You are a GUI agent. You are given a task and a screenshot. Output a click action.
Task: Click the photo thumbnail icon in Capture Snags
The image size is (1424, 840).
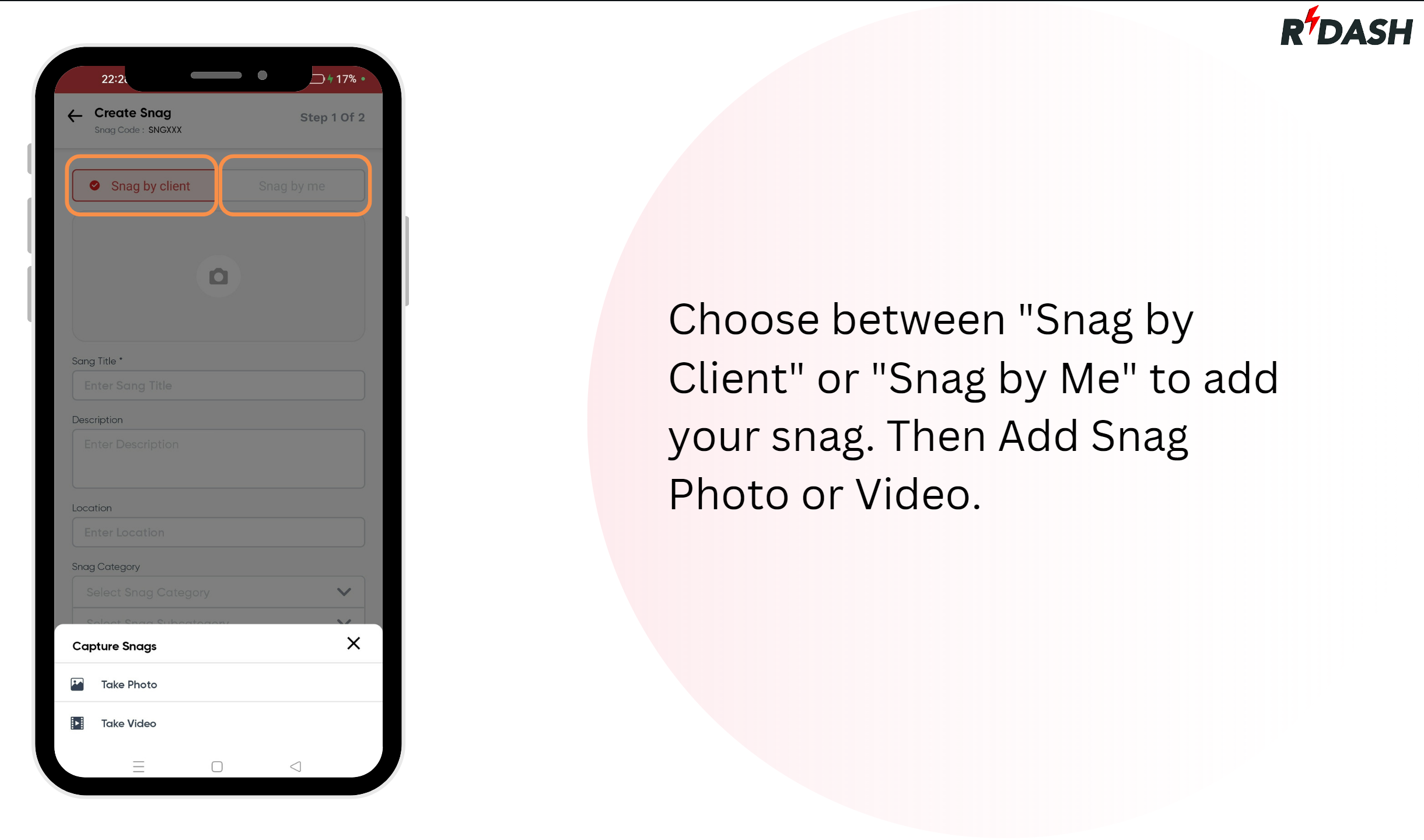click(x=78, y=684)
